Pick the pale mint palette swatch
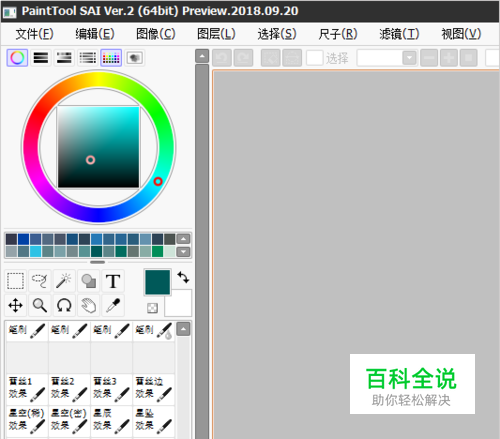Screen dimensions: 500x439 169,251
